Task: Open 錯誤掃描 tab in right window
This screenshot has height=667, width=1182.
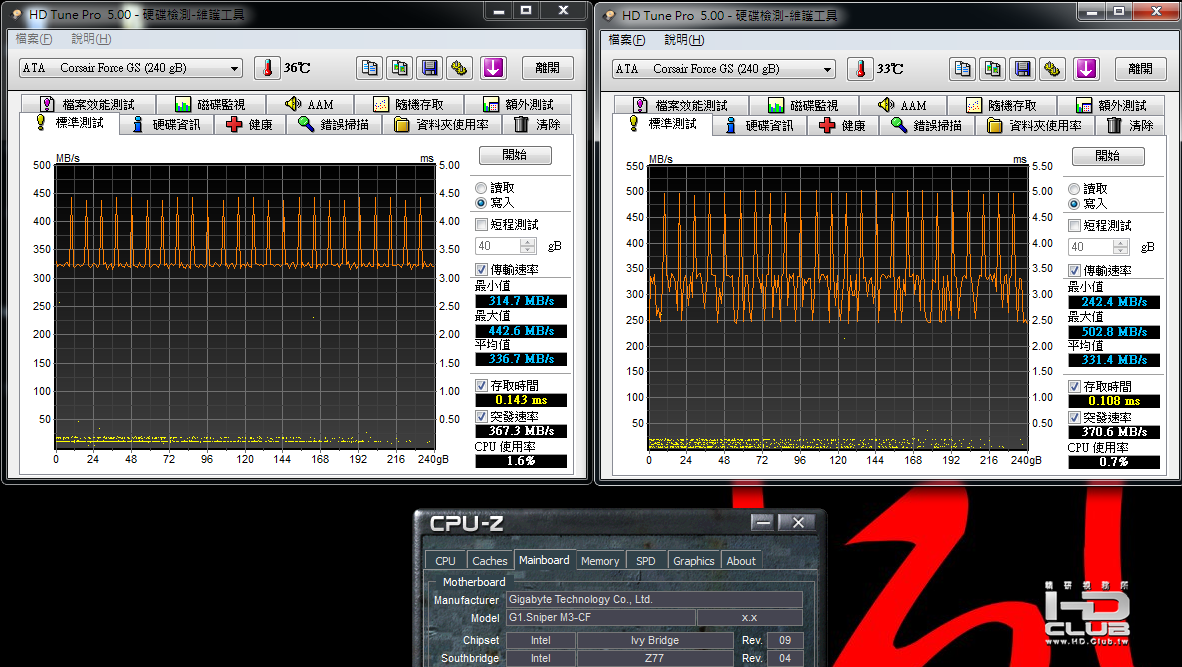Action: coord(927,125)
